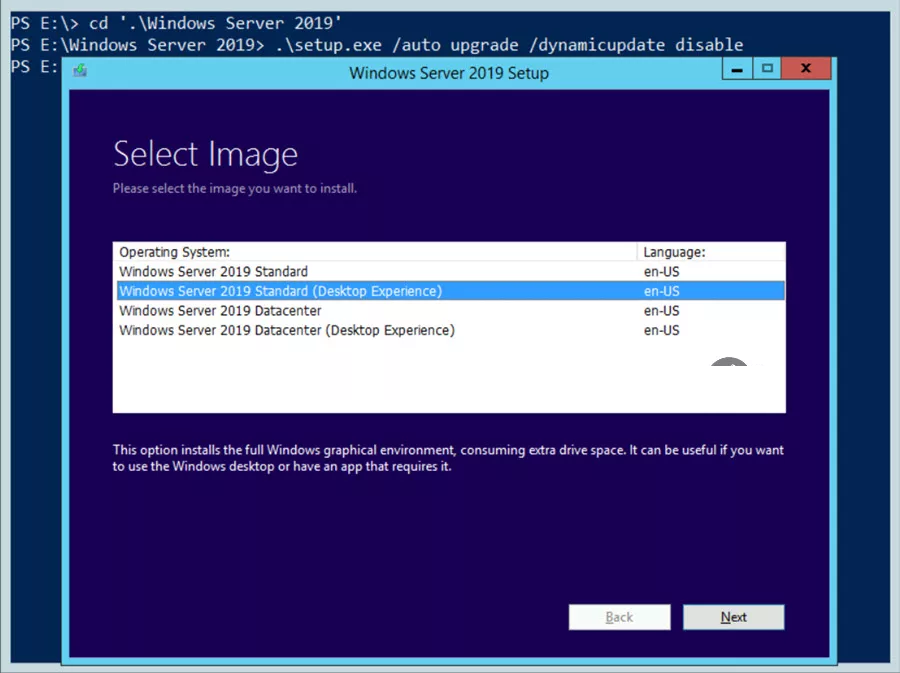The height and width of the screenshot is (673, 900).
Task: Minimize the Windows Server 2019 Setup window
Action: (737, 69)
